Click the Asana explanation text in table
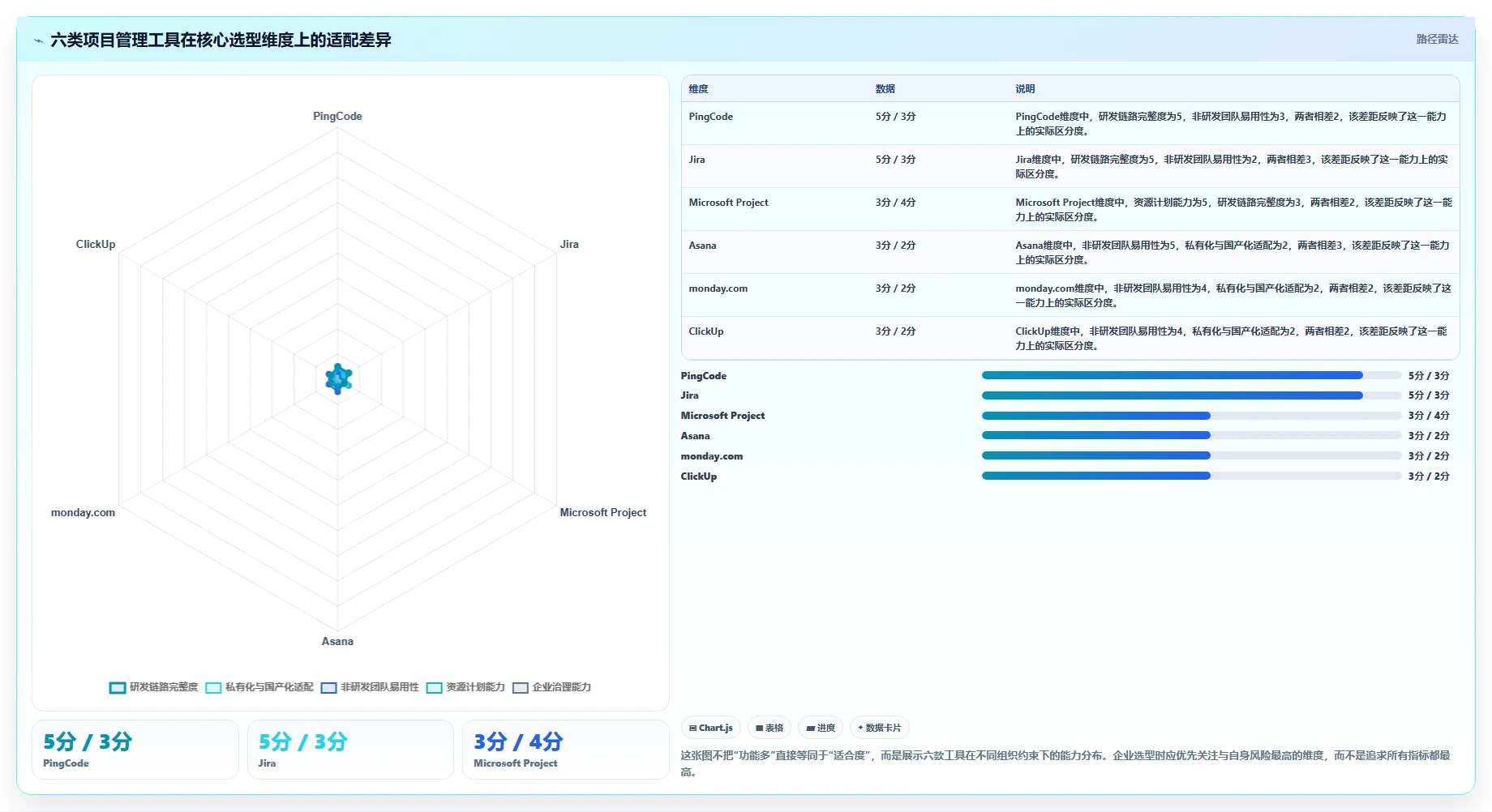Image resolution: width=1492 pixels, height=812 pixels. click(1233, 252)
